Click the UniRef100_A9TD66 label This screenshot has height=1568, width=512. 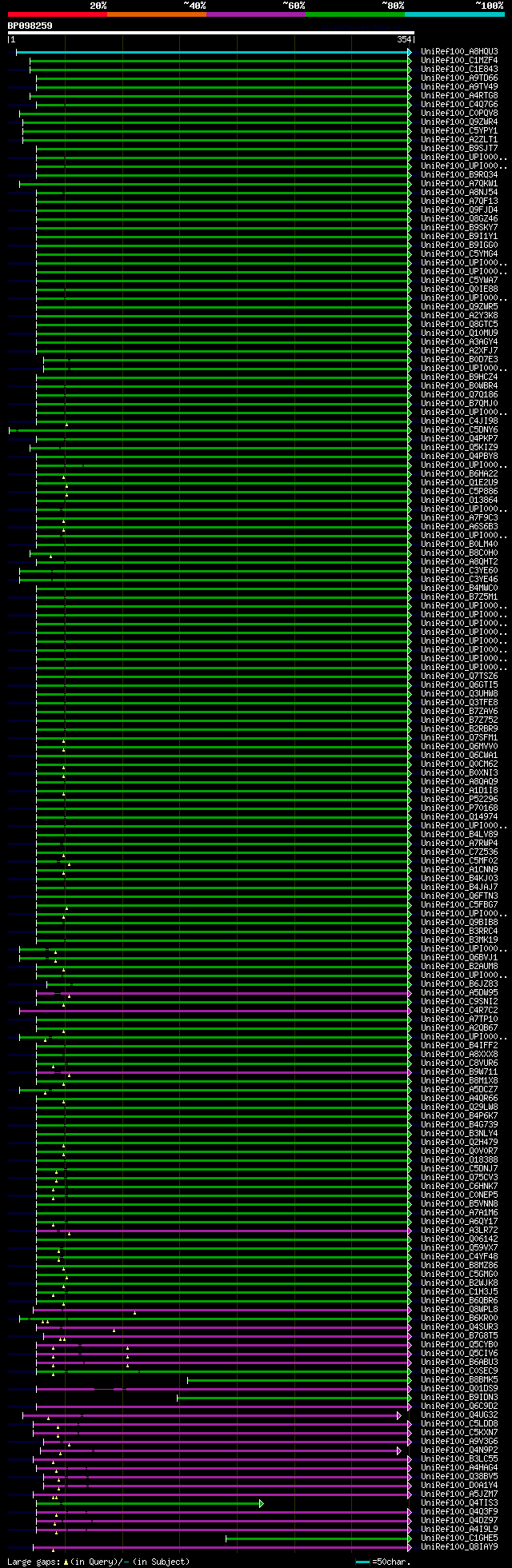(x=459, y=78)
